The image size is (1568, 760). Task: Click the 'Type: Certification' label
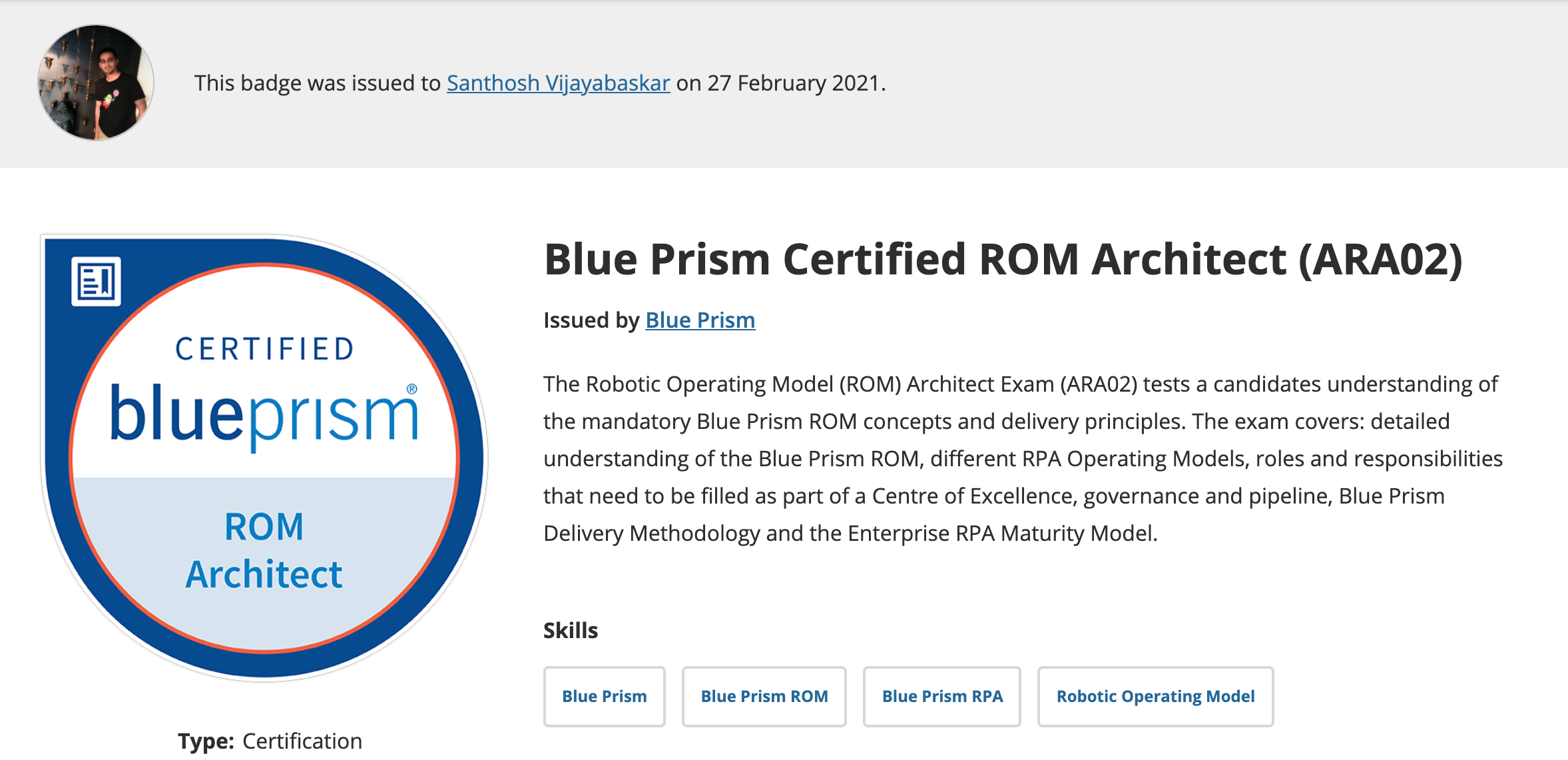[270, 741]
